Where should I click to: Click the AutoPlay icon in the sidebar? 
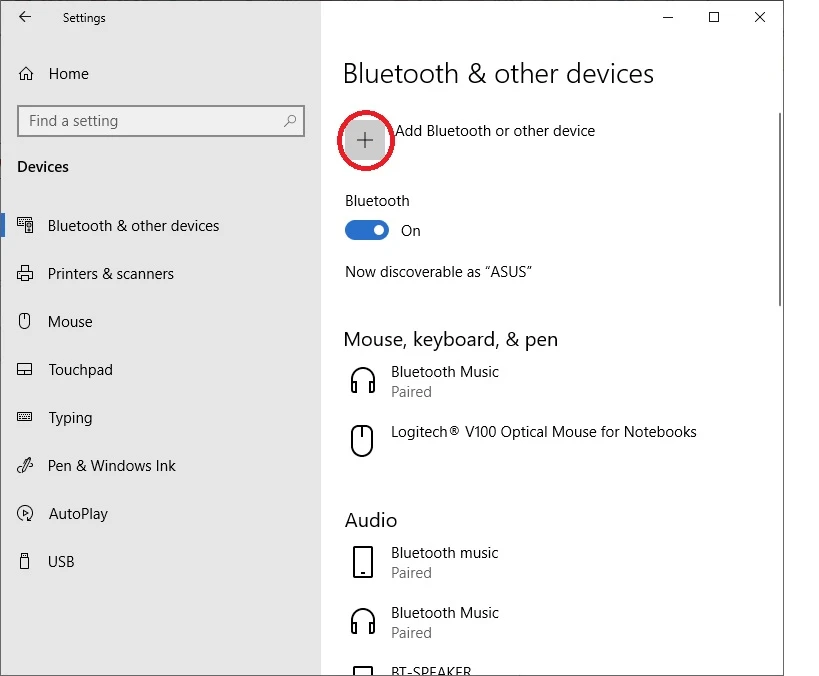click(26, 514)
